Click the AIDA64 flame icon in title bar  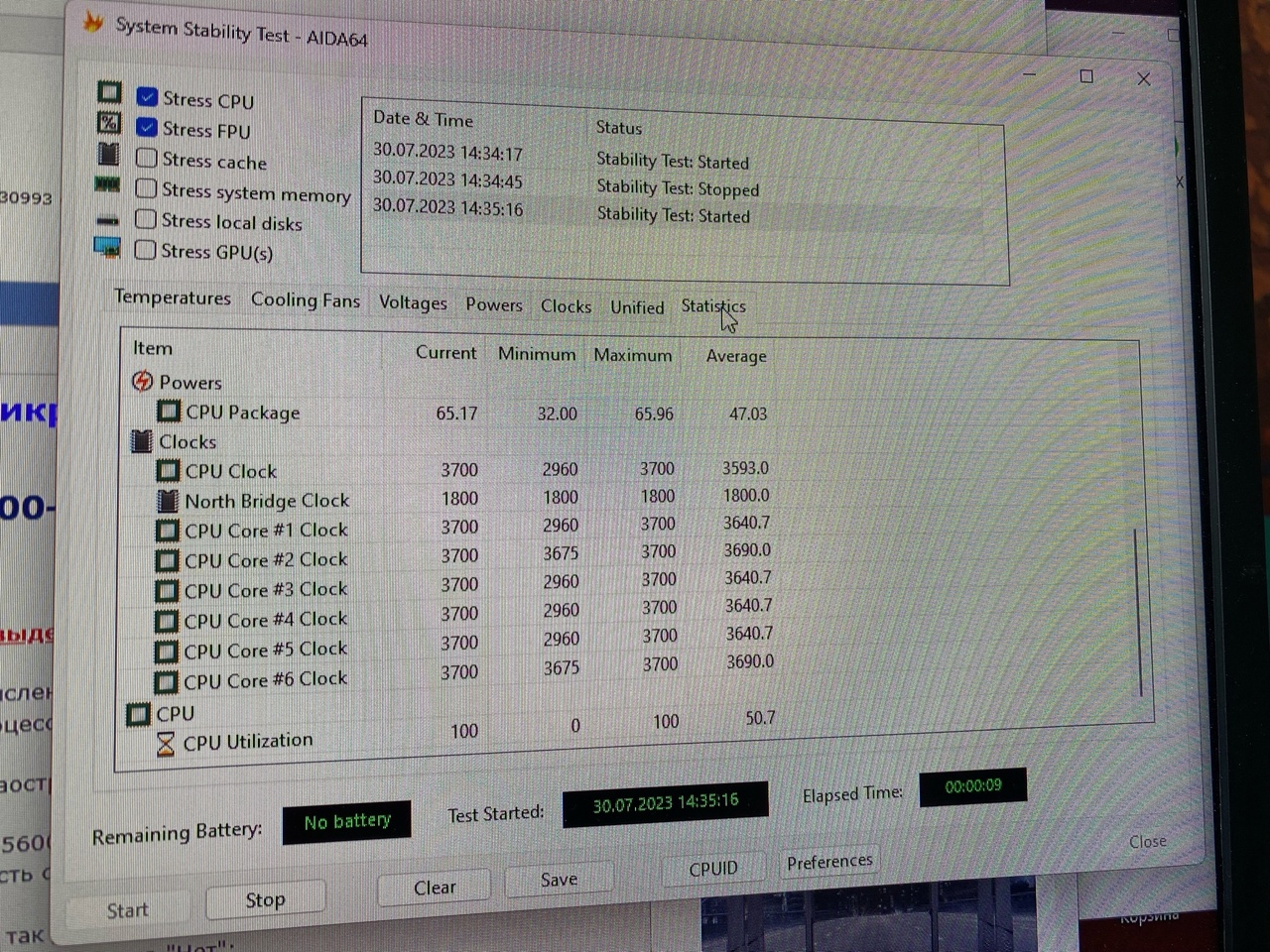click(94, 22)
